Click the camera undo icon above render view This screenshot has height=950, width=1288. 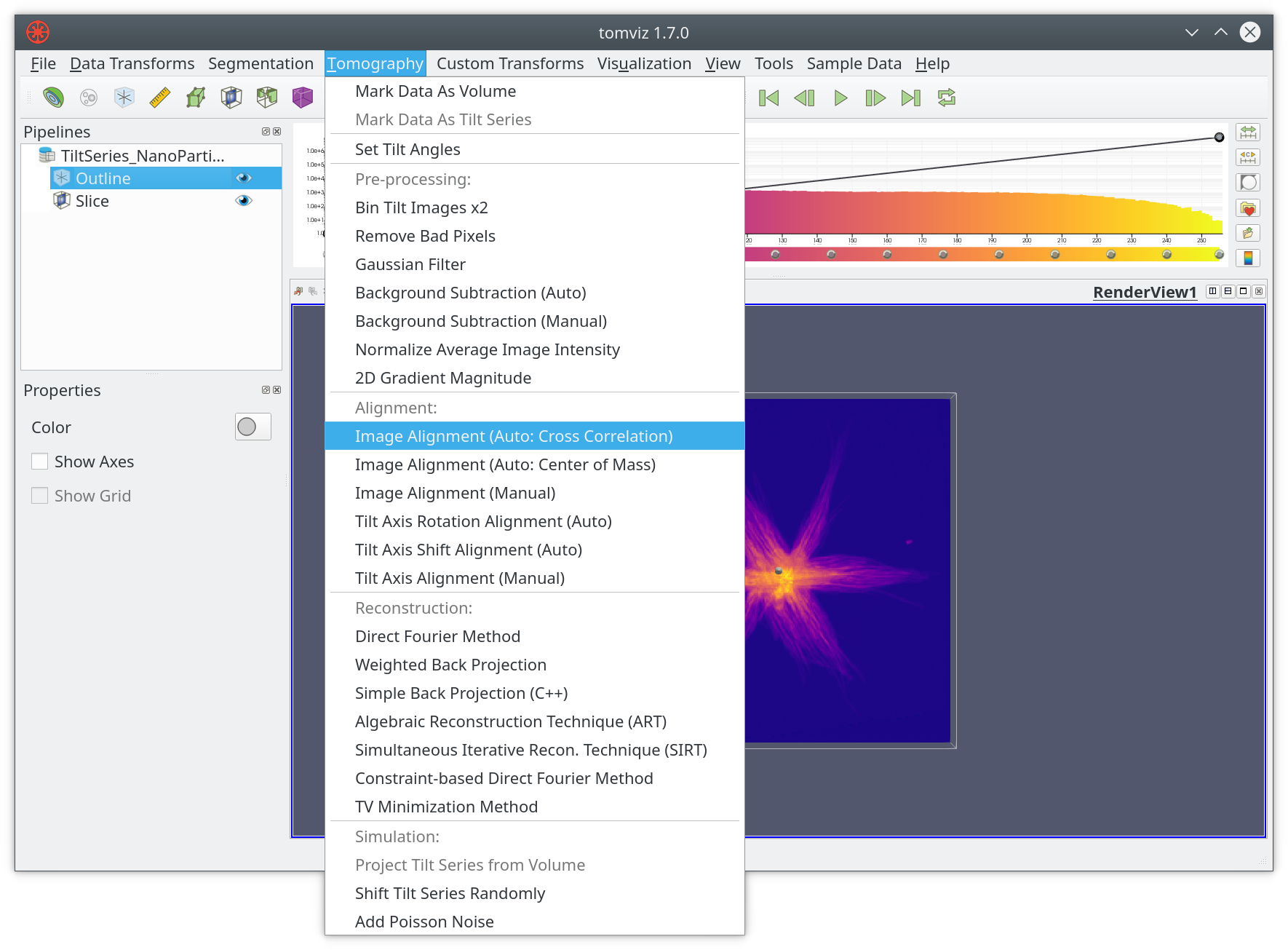299,291
